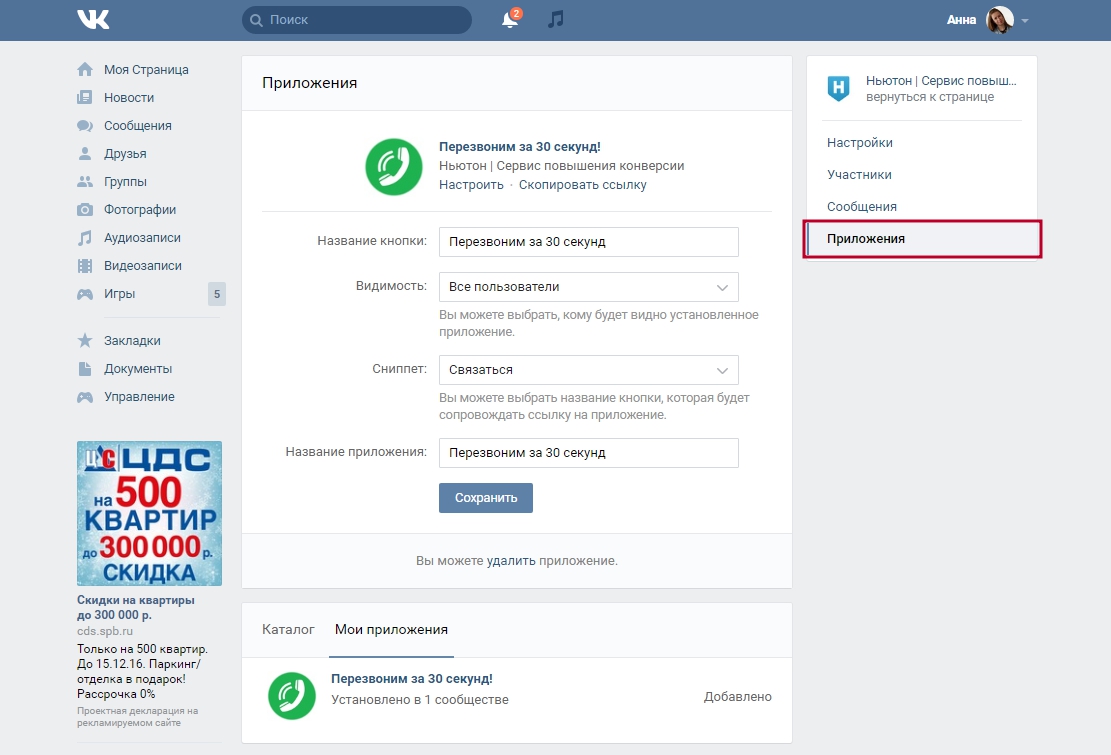Click the gamepad icon beside Игры
Viewport: 1111px width, 755px height.
(x=85, y=294)
